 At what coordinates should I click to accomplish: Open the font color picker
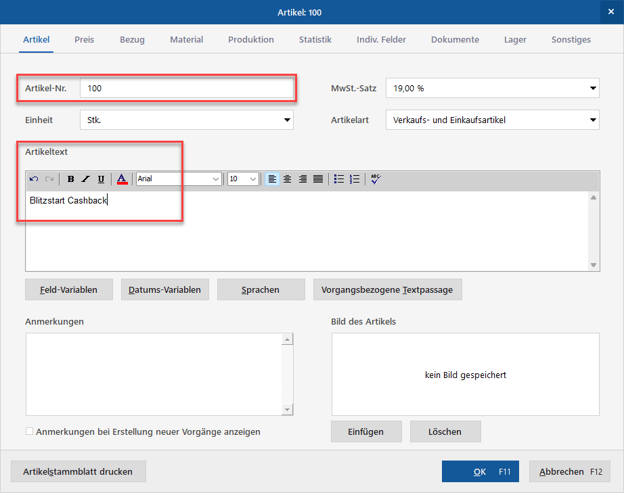pyautogui.click(x=122, y=179)
